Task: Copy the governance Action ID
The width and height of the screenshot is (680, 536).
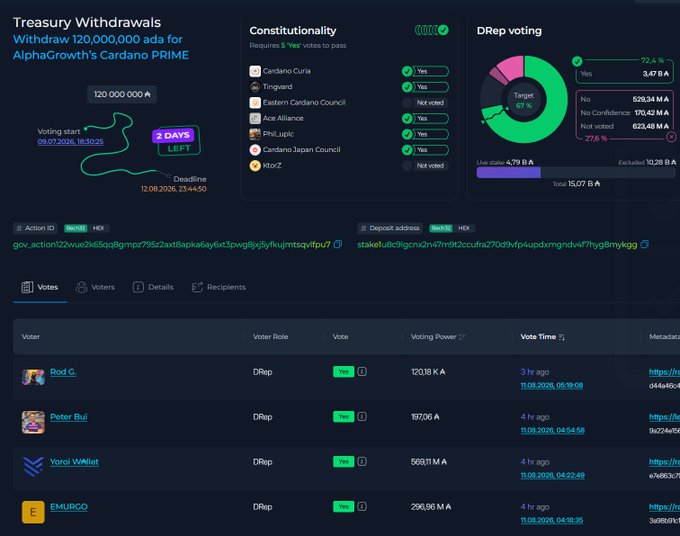Action: pyautogui.click(x=337, y=245)
